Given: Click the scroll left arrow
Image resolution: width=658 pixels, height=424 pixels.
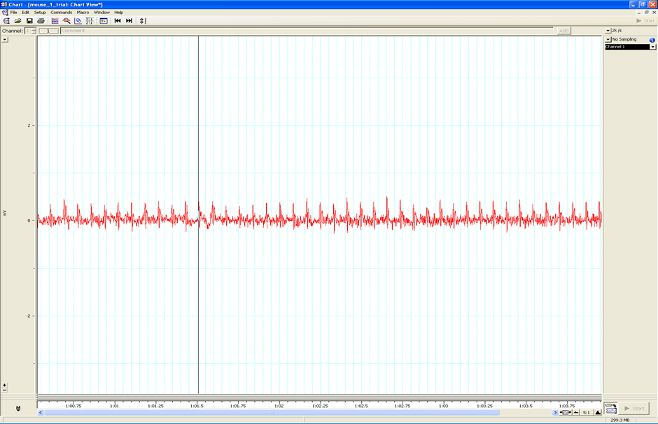Looking at the screenshot, I should pos(40,413).
